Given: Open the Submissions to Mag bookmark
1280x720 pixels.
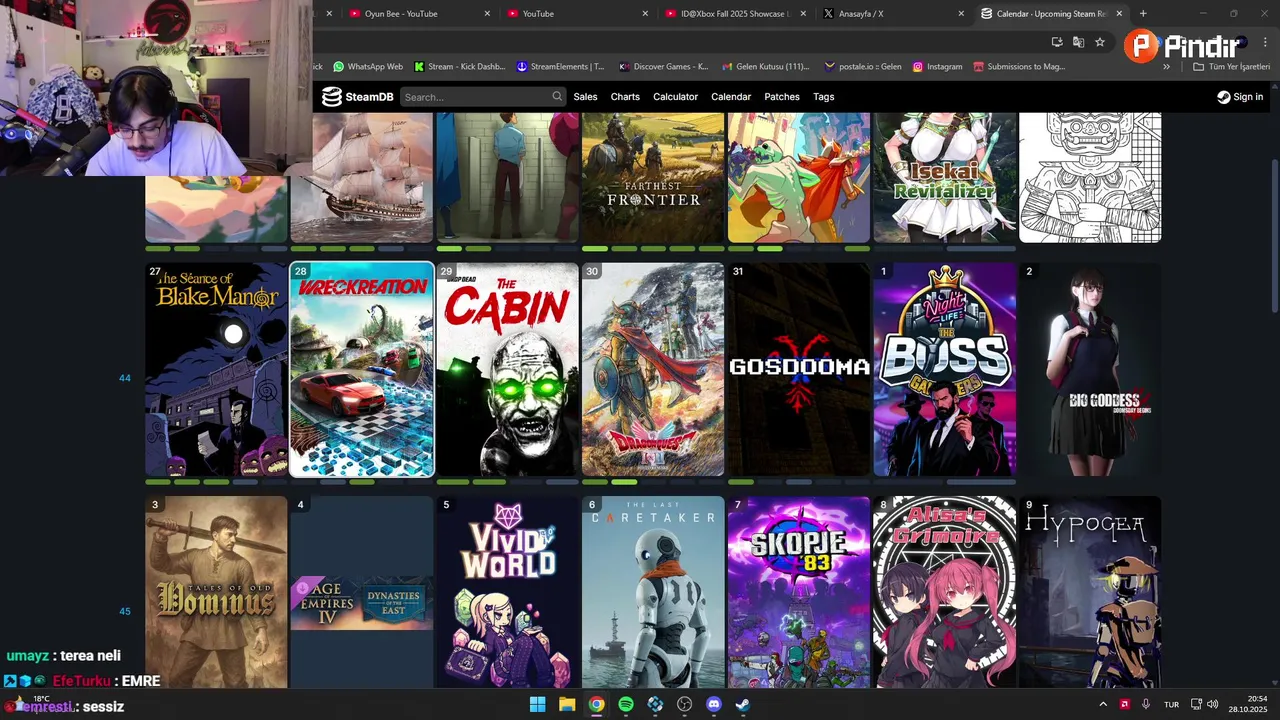Looking at the screenshot, I should tap(1018, 67).
